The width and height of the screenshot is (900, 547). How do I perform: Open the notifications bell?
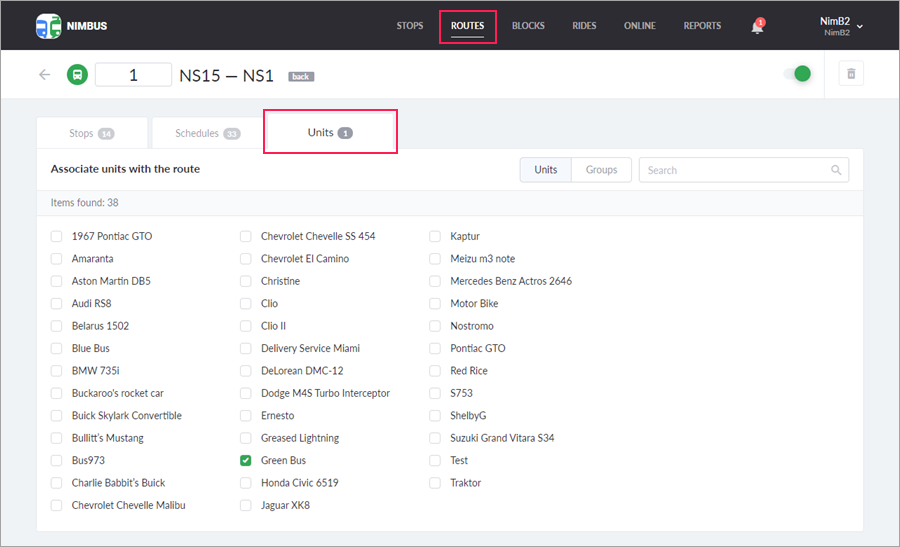pos(757,27)
